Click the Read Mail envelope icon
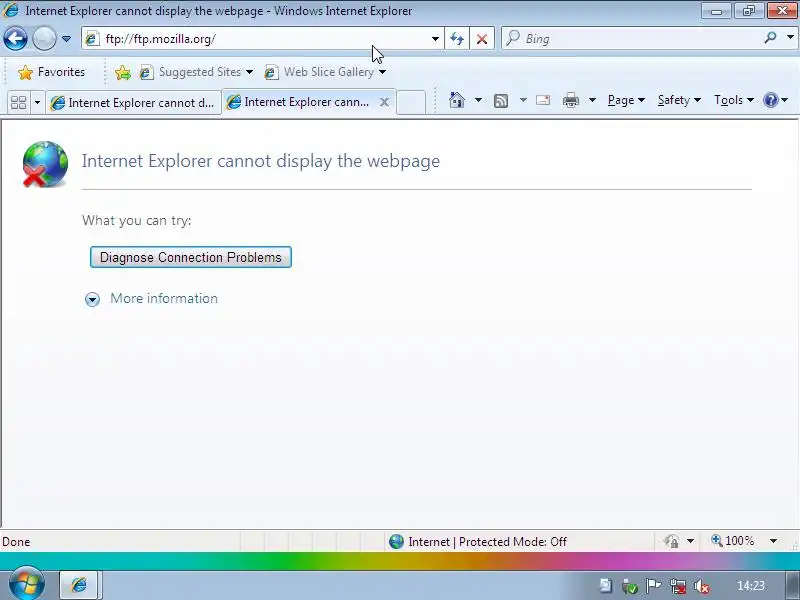The image size is (800, 600). pos(543,100)
